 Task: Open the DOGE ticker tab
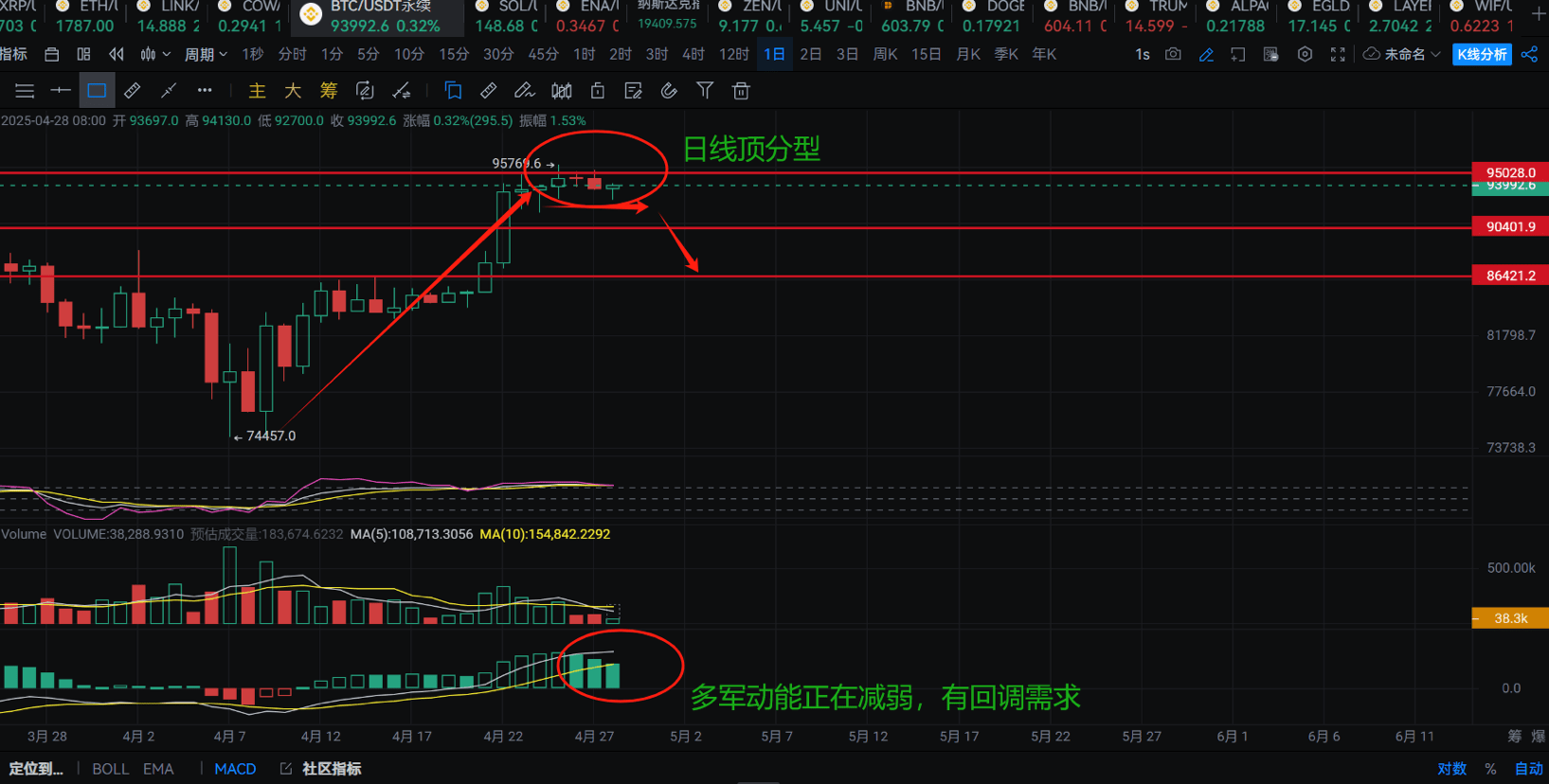(x=992, y=16)
